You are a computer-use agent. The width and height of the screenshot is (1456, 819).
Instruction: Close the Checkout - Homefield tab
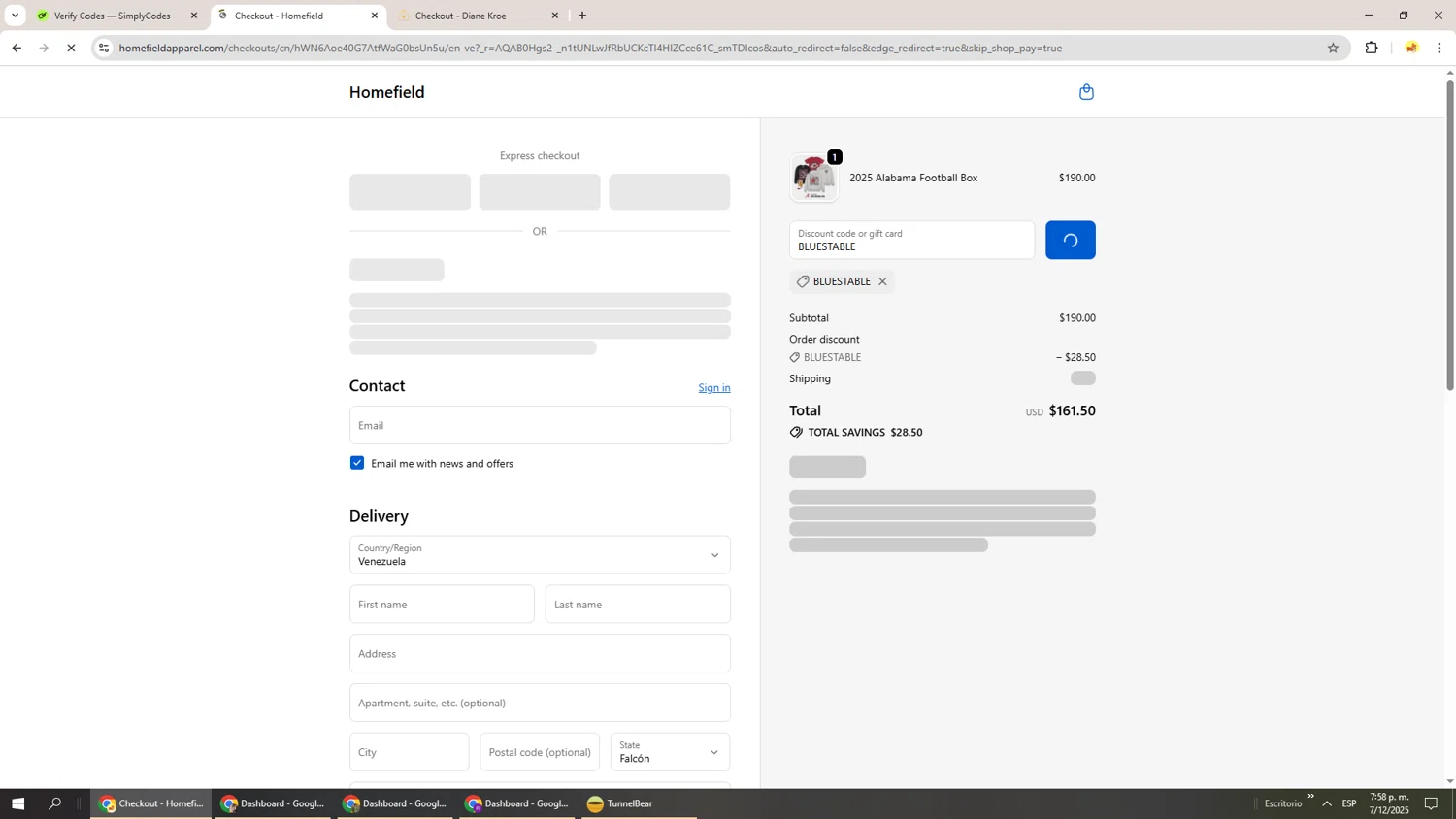[x=375, y=16]
